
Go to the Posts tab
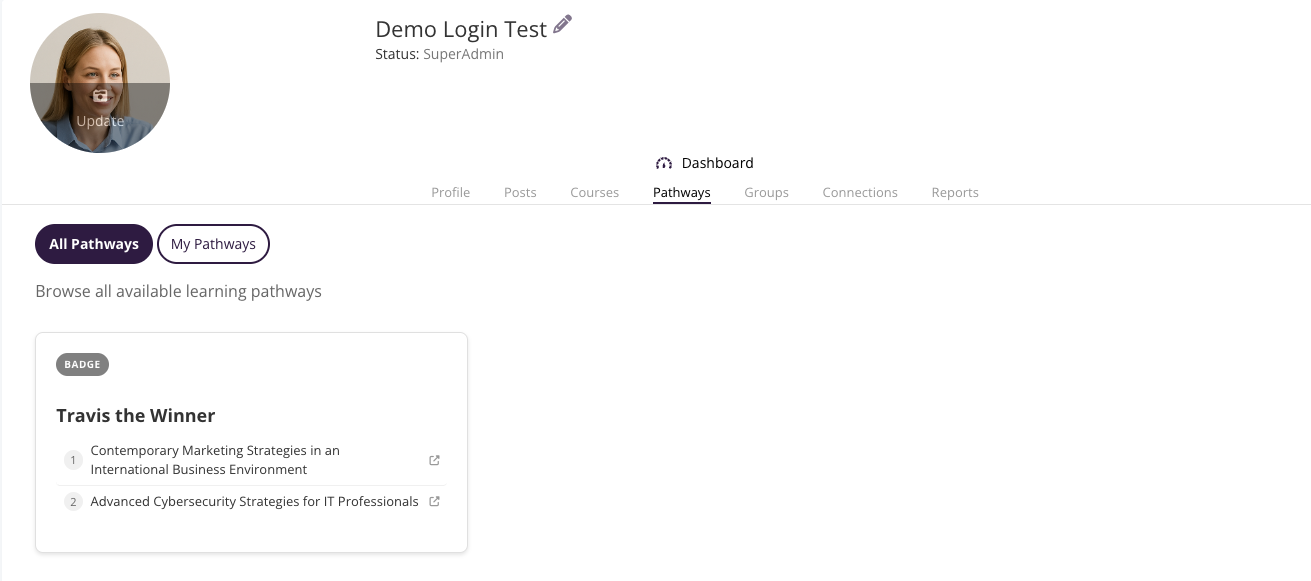click(x=520, y=192)
